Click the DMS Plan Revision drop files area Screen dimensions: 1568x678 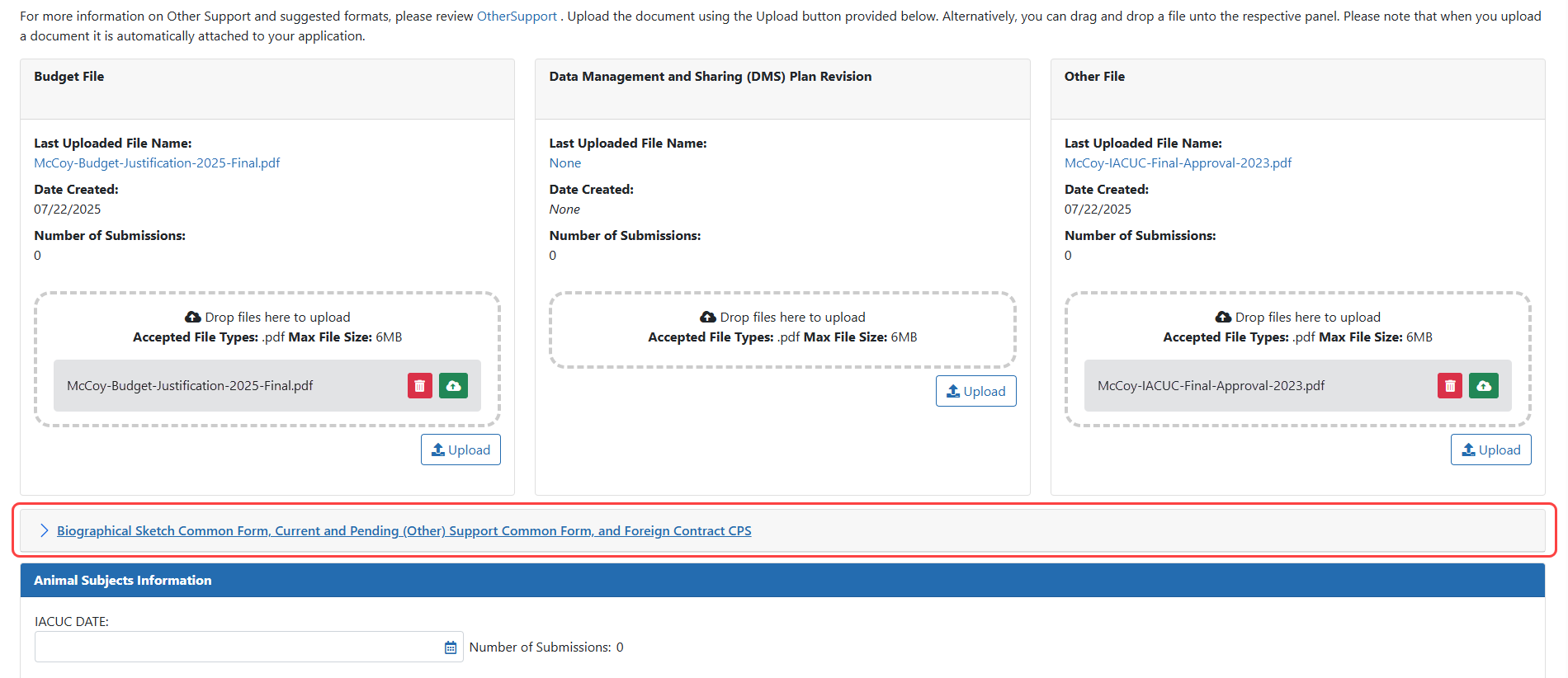782,327
